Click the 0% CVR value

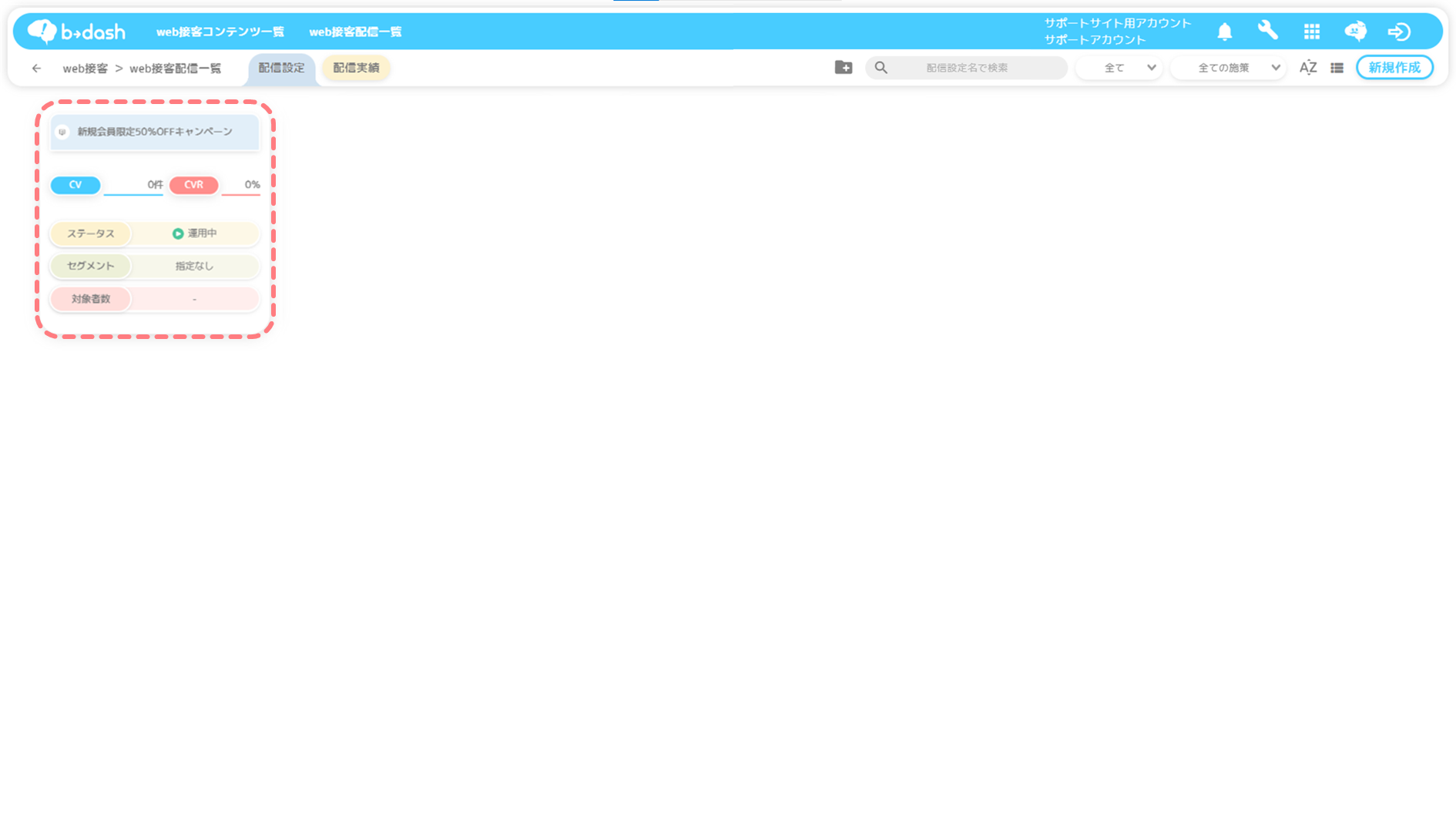[x=252, y=185]
